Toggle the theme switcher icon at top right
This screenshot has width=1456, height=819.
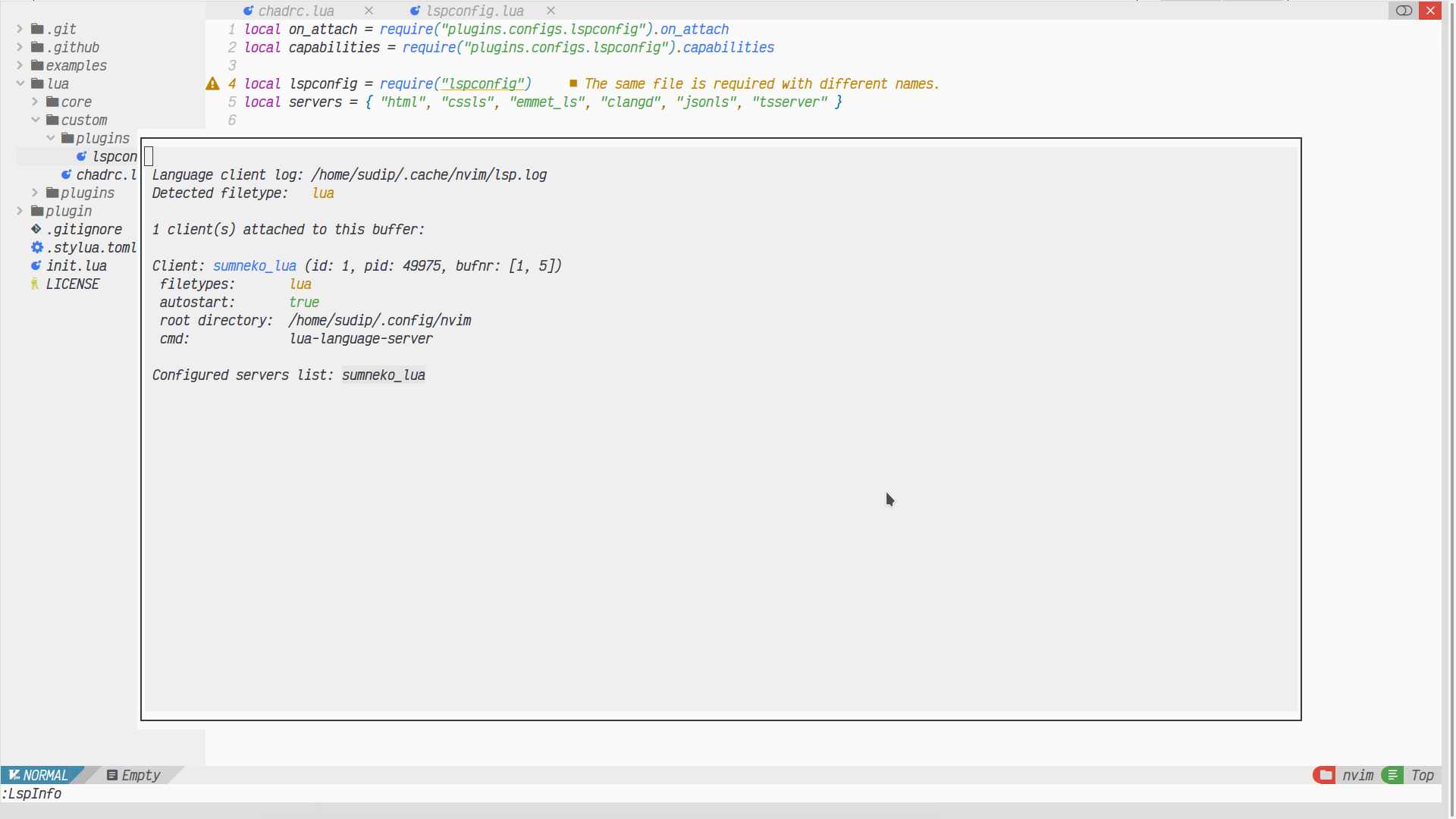pyautogui.click(x=1403, y=11)
